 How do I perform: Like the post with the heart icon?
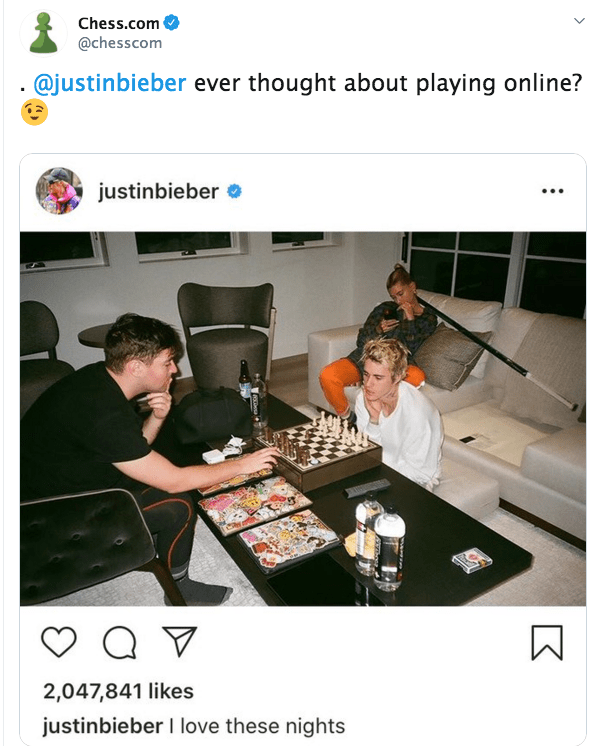click(x=59, y=642)
